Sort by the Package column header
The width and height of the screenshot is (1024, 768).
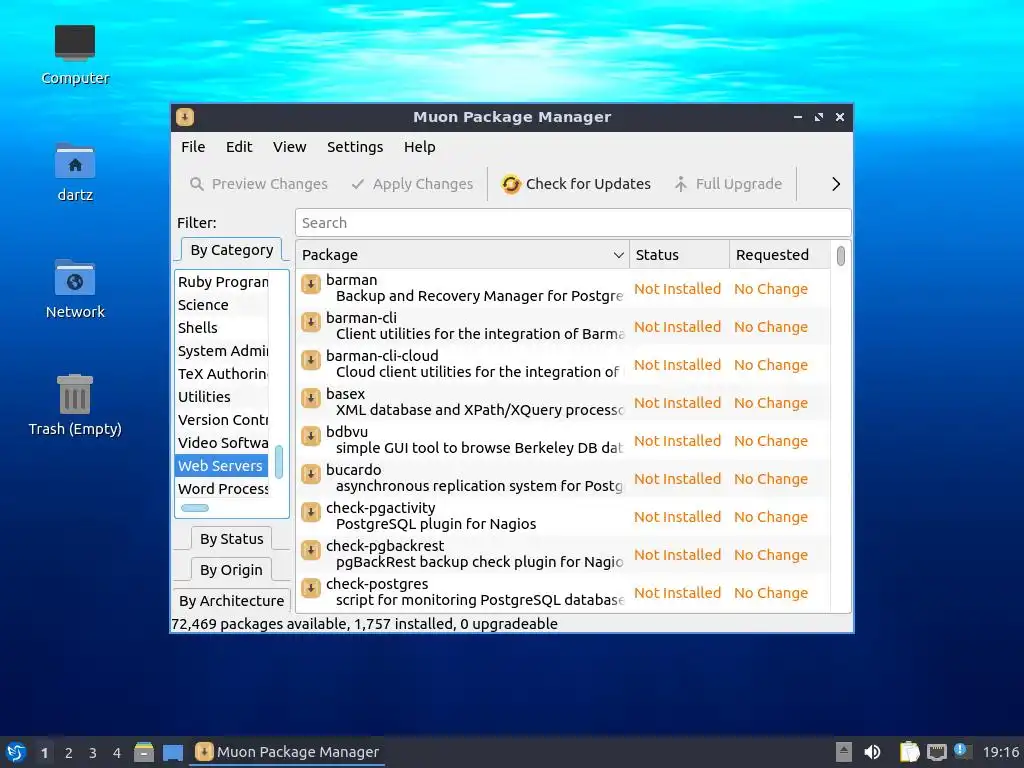click(462, 255)
